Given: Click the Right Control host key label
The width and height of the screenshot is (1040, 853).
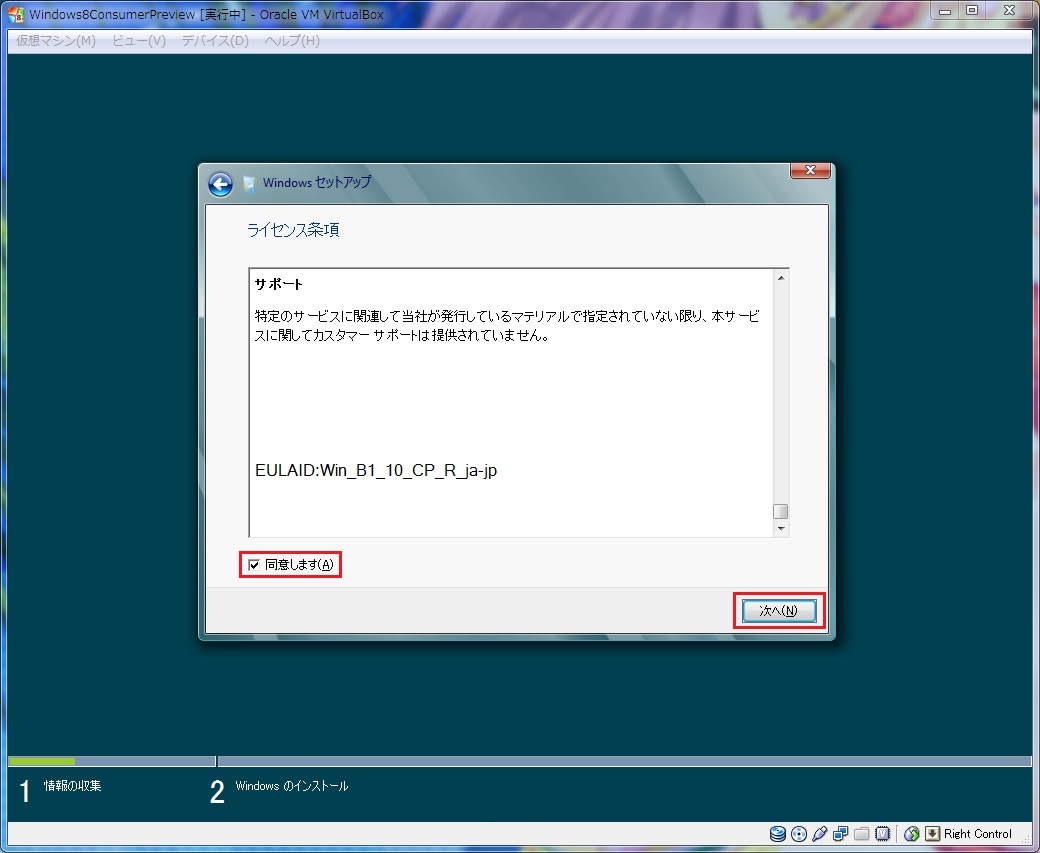Looking at the screenshot, I should pos(978,834).
